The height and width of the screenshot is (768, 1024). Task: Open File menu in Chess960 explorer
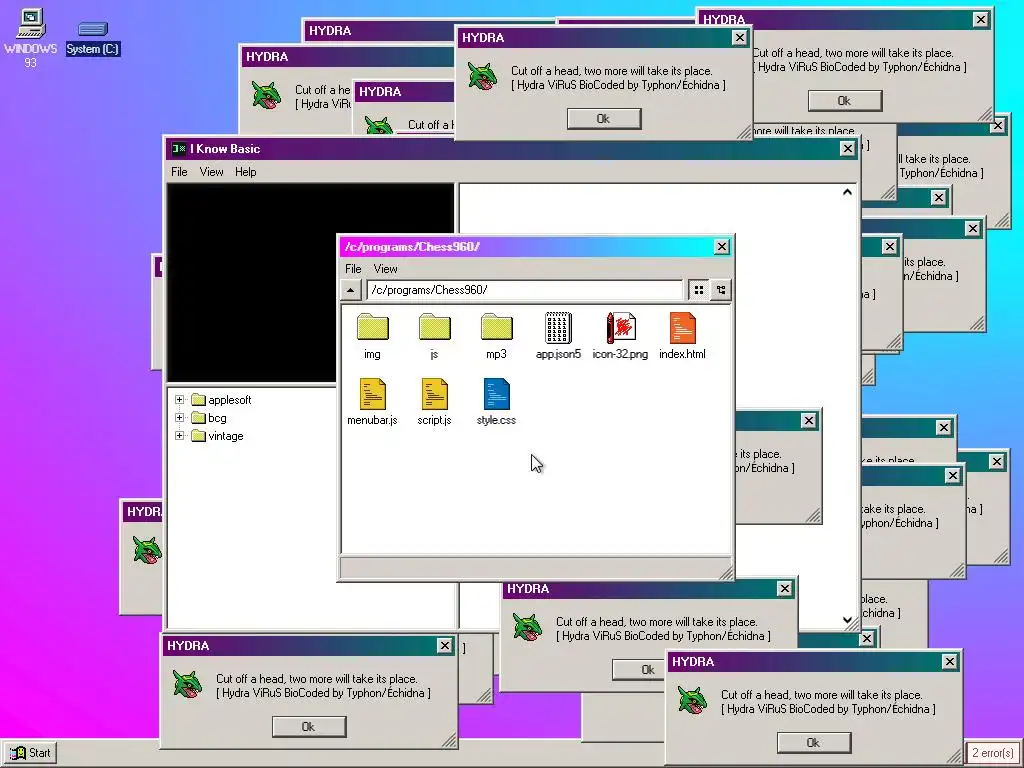pos(353,268)
